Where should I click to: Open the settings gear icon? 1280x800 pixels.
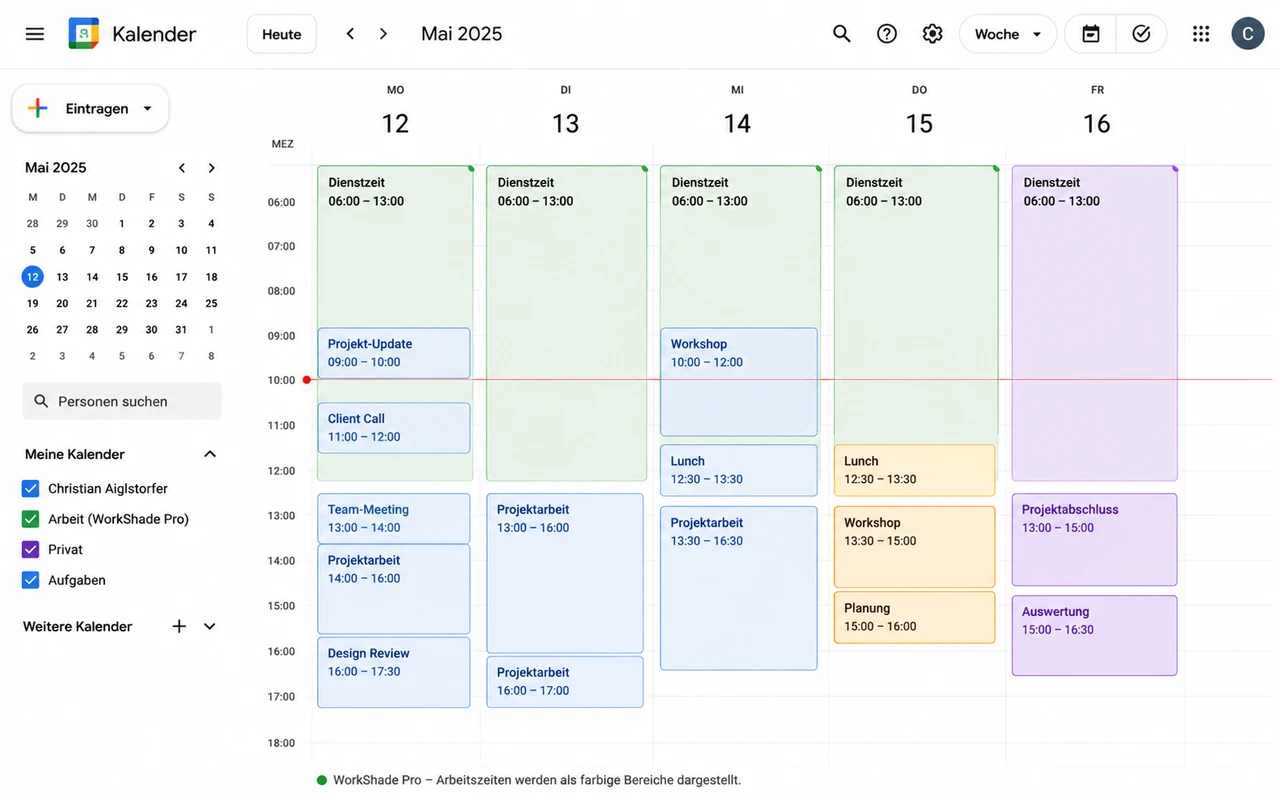933,34
